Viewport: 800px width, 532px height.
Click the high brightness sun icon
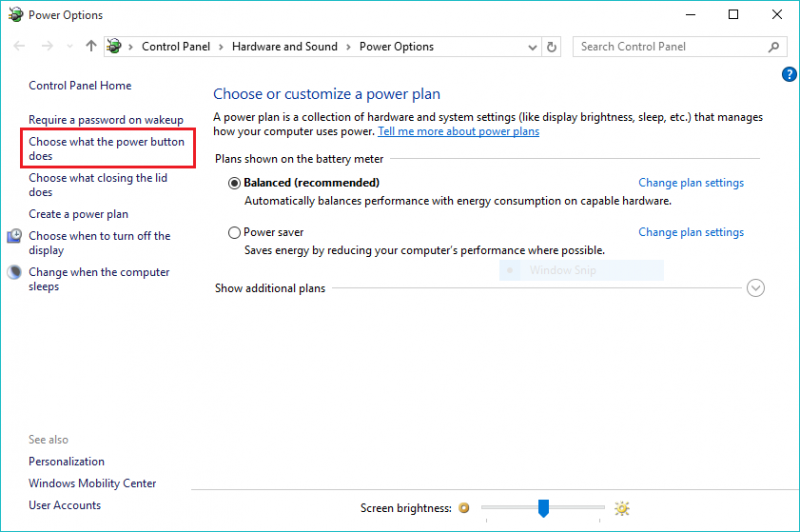coord(622,508)
